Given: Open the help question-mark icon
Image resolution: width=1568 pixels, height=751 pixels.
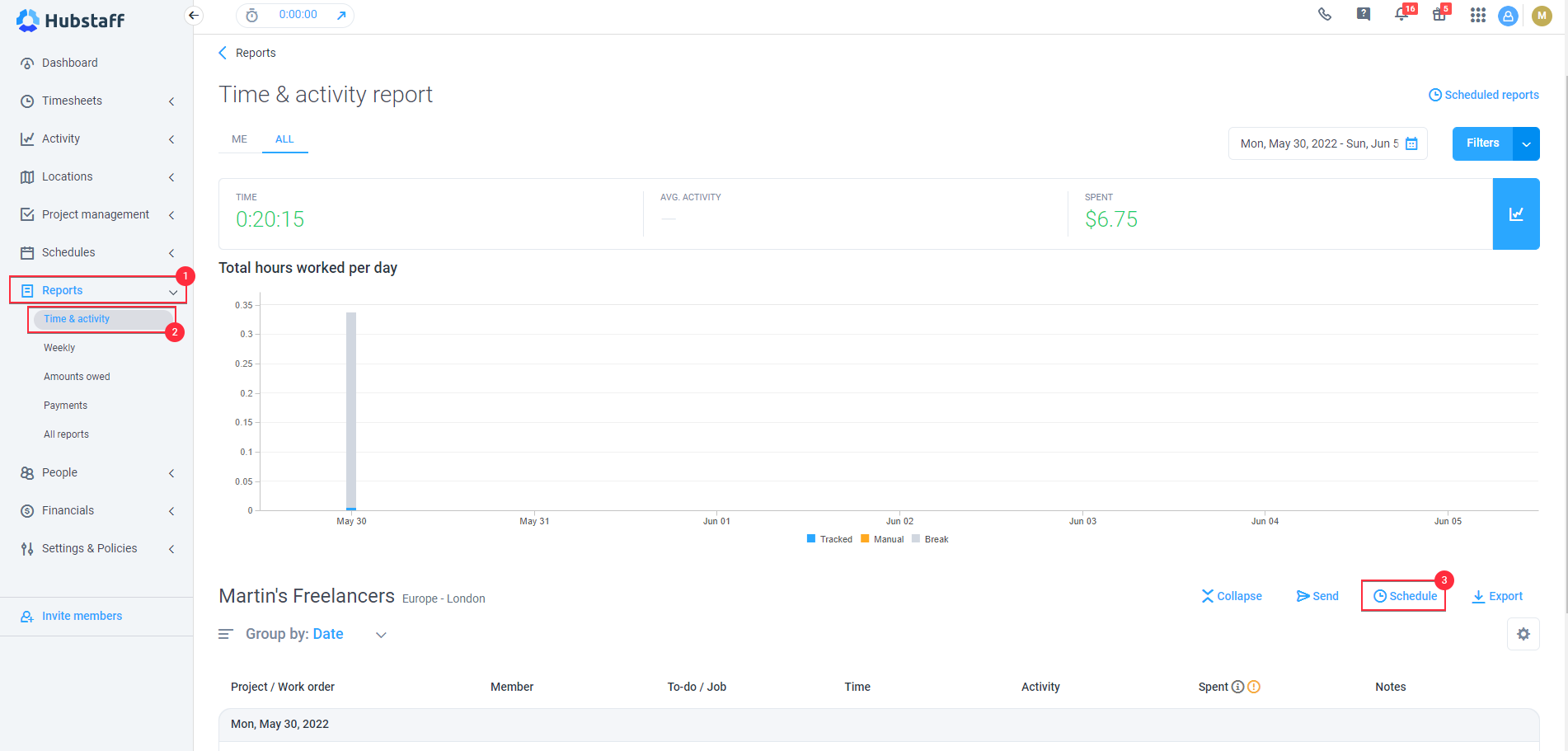Looking at the screenshot, I should coord(1363,14).
